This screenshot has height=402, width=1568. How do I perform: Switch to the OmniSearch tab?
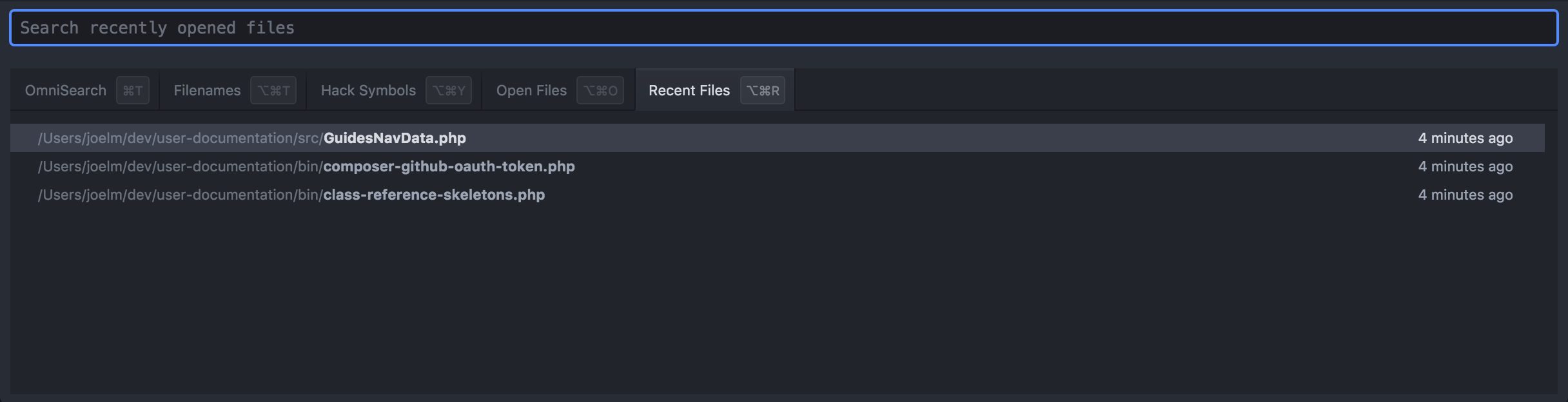click(84, 90)
